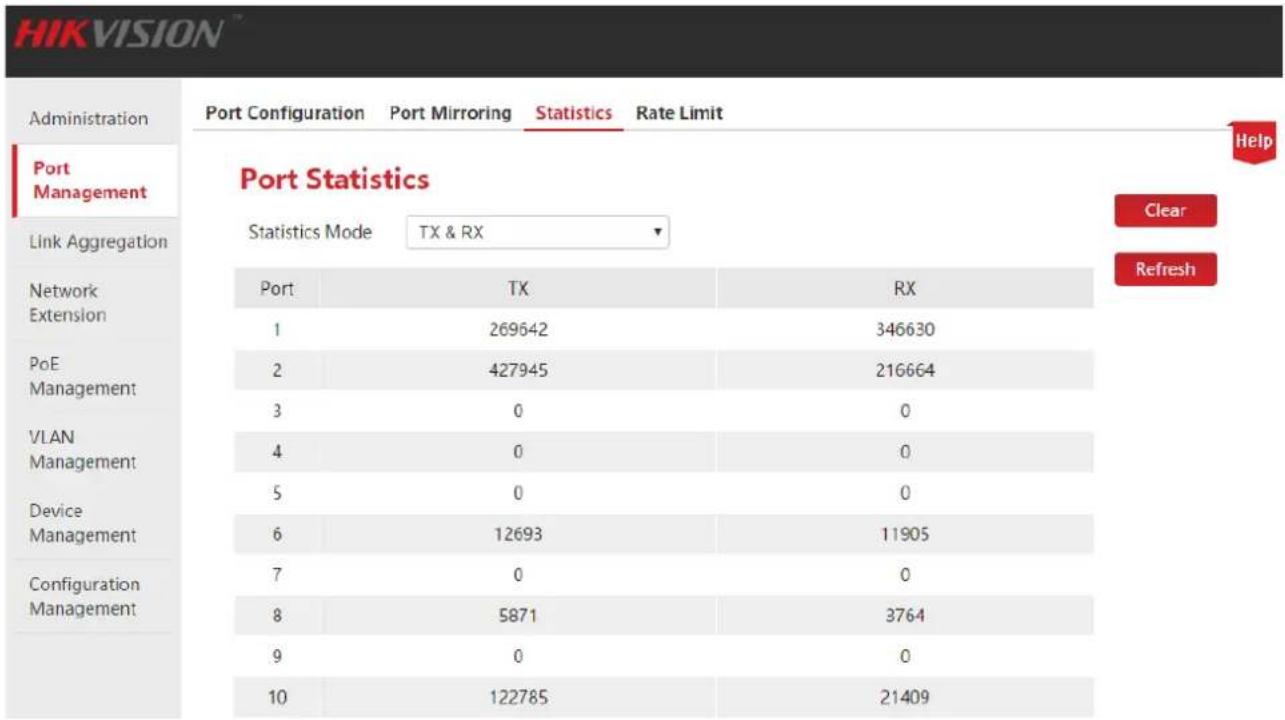Screen dimensions: 1285x720
Task: Click the RX column header
Action: click(x=904, y=289)
